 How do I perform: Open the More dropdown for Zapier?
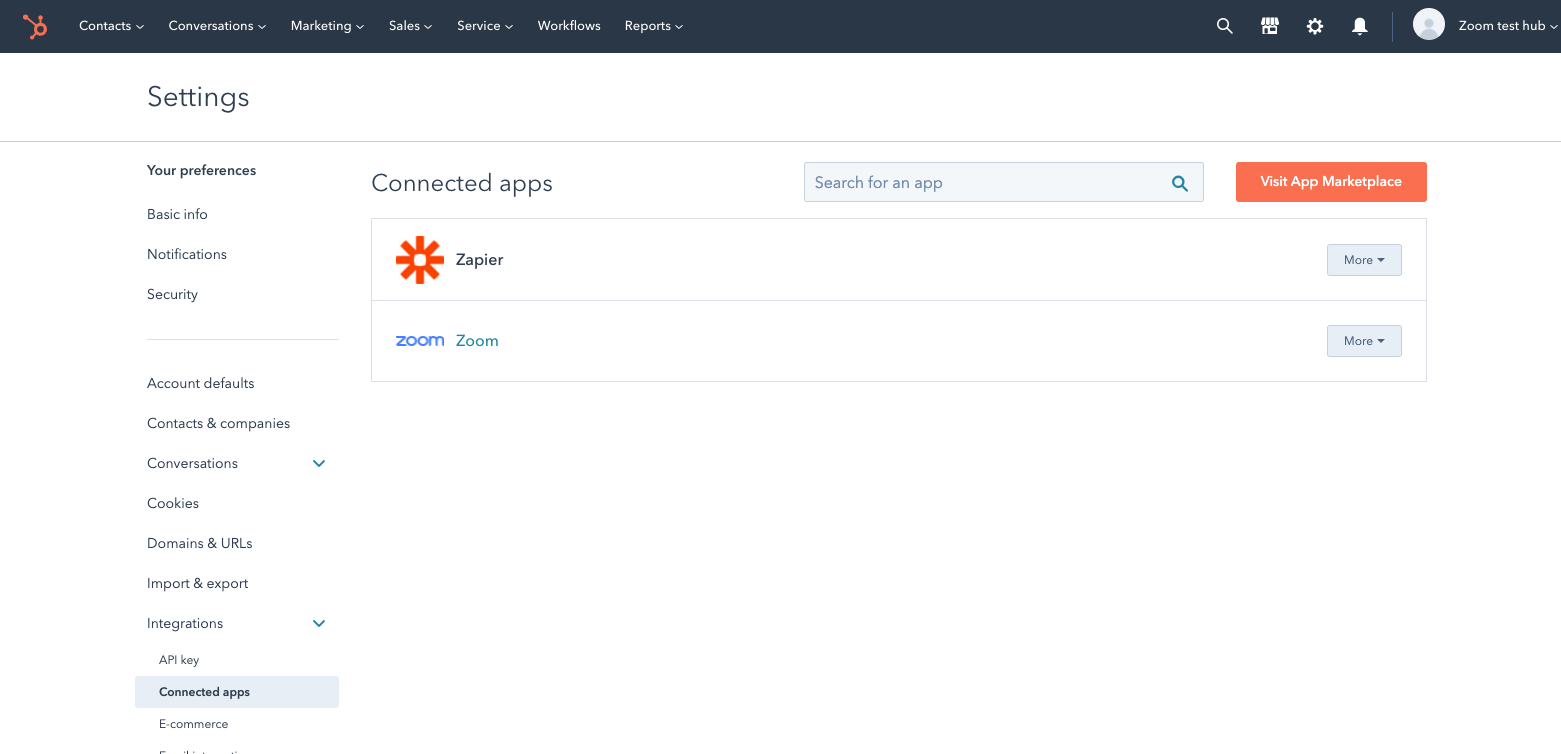[1363, 260]
